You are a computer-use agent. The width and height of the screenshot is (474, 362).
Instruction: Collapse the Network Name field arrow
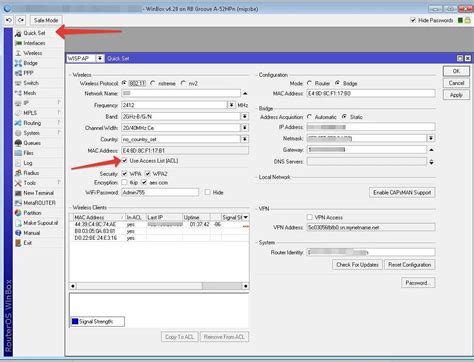pos(245,94)
